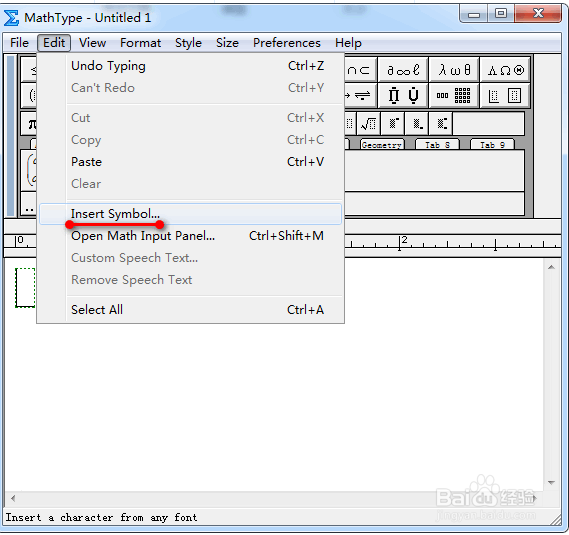The image size is (569, 535).
Task: Open the Format menu
Action: pos(140,43)
